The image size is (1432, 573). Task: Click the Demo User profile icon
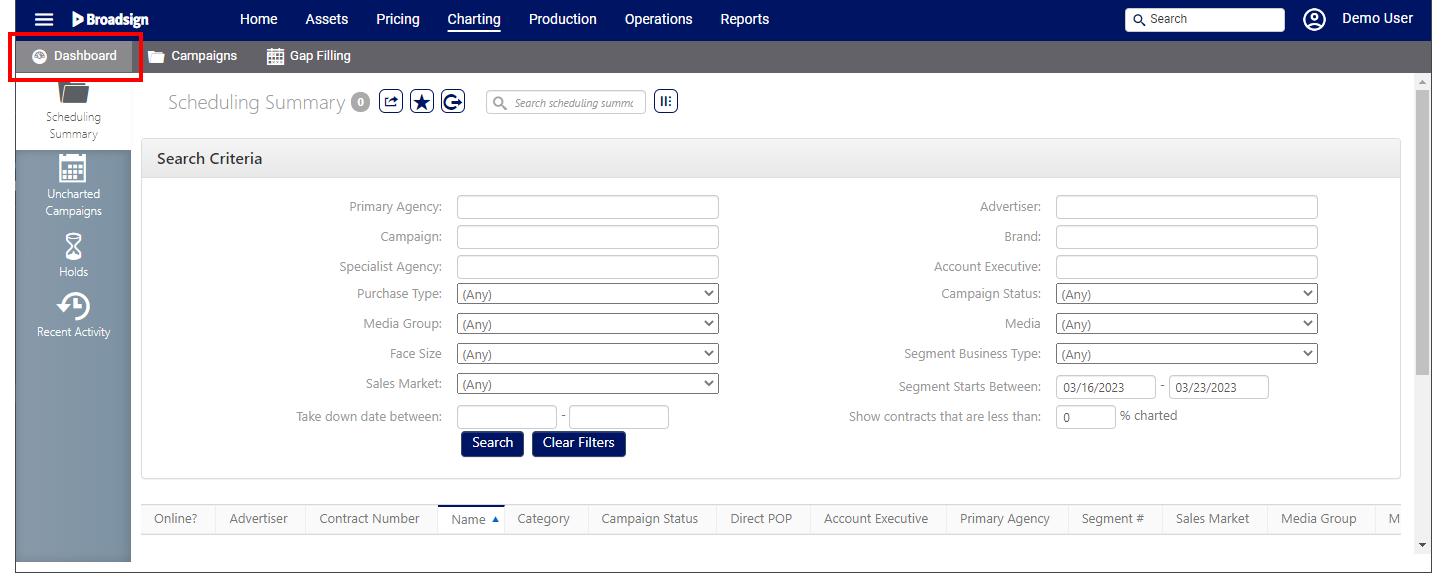pos(1314,19)
